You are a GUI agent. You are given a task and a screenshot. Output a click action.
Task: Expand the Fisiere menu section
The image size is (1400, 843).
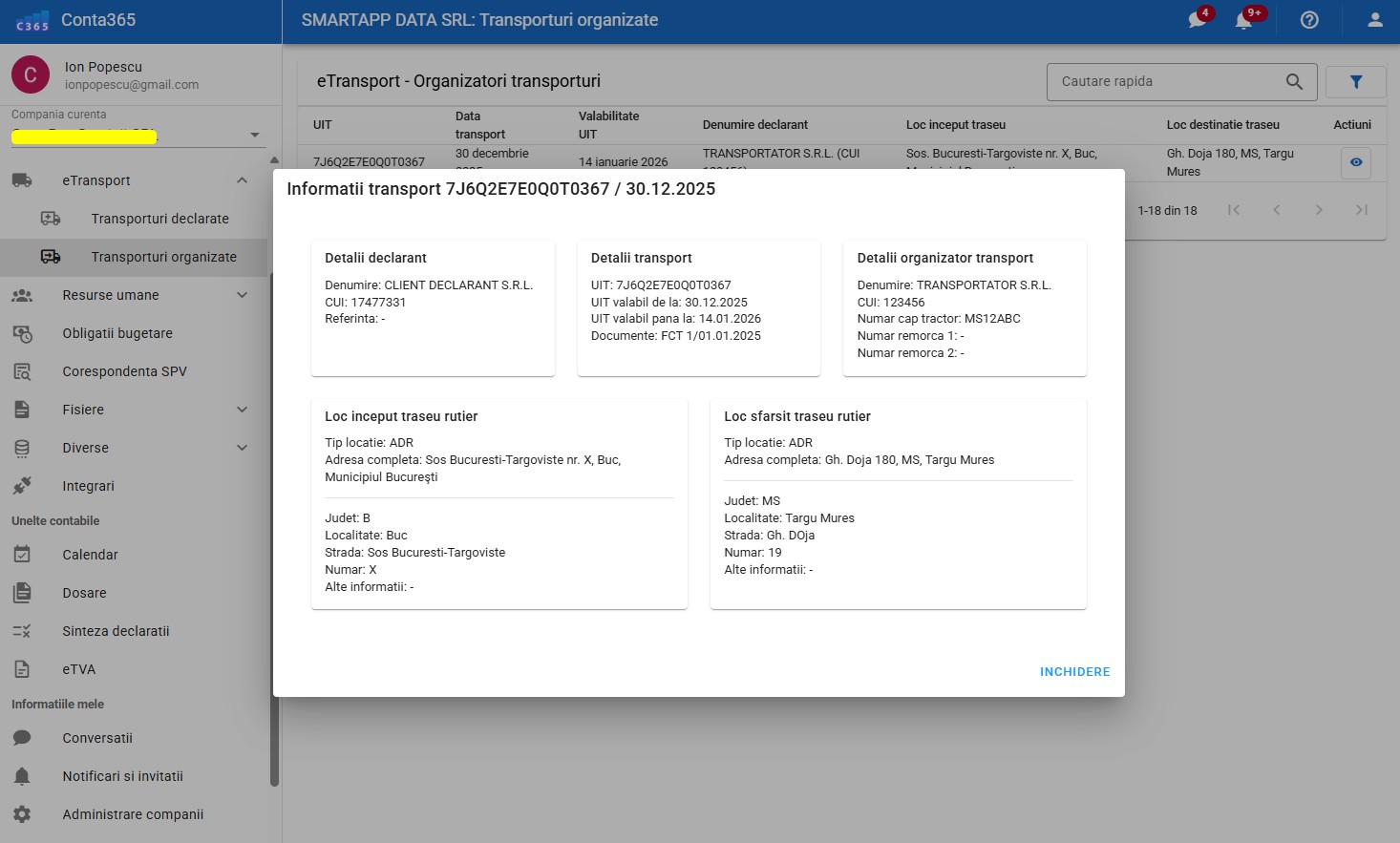point(242,410)
